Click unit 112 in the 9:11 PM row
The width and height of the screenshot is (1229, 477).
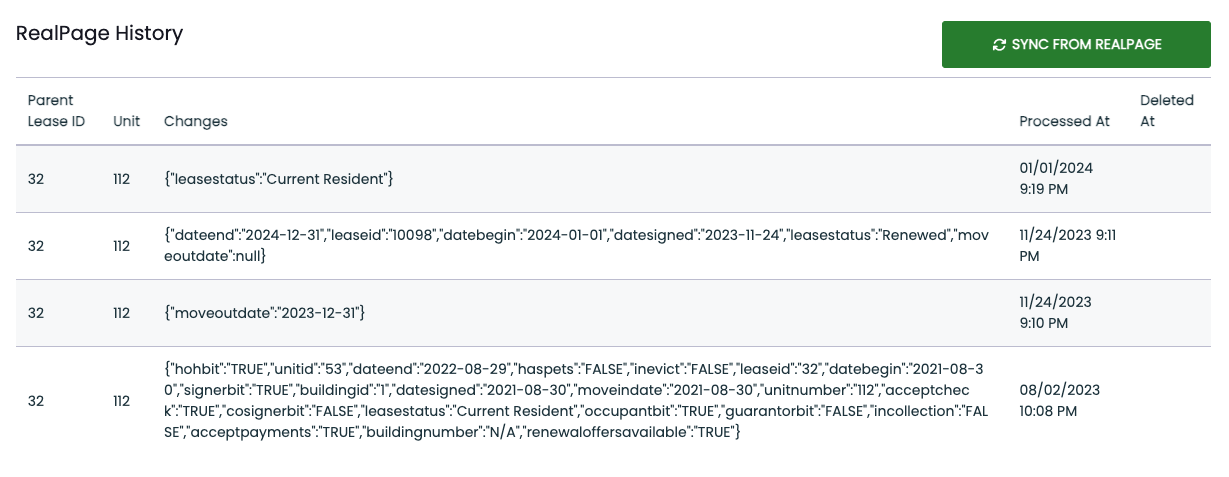[x=122, y=246]
